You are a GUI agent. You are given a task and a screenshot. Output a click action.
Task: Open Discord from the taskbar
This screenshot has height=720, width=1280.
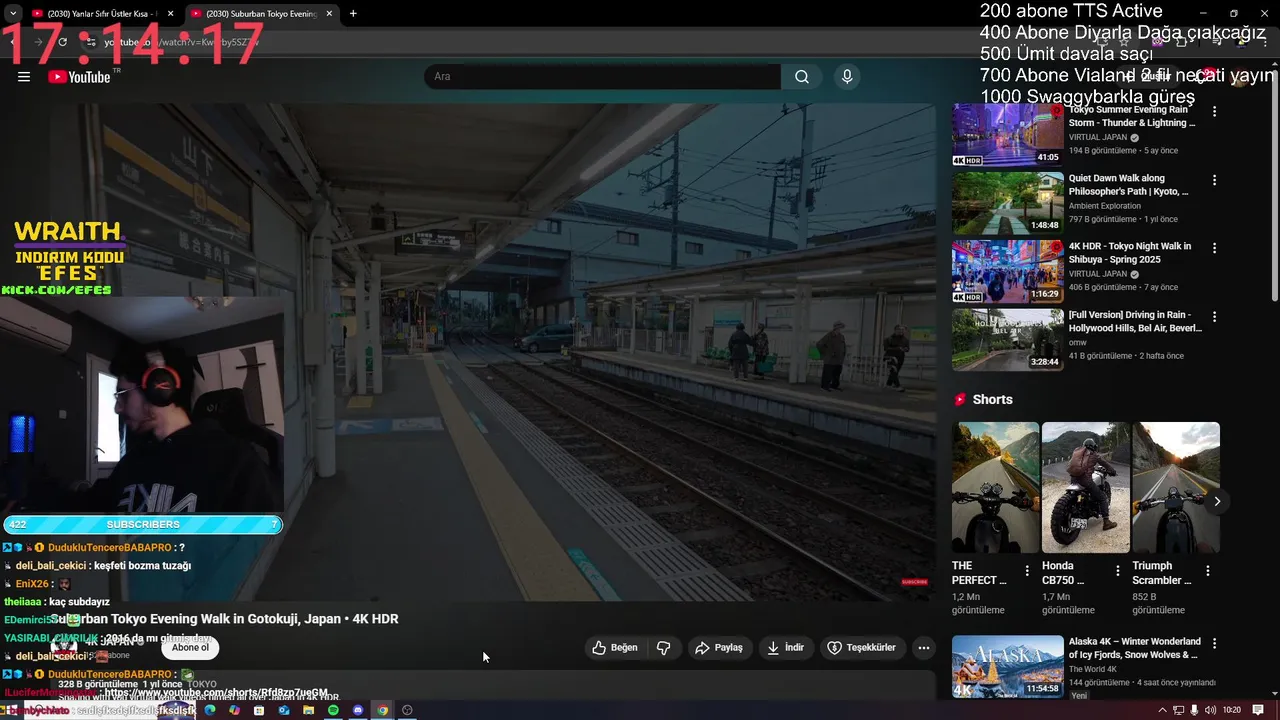(358, 710)
